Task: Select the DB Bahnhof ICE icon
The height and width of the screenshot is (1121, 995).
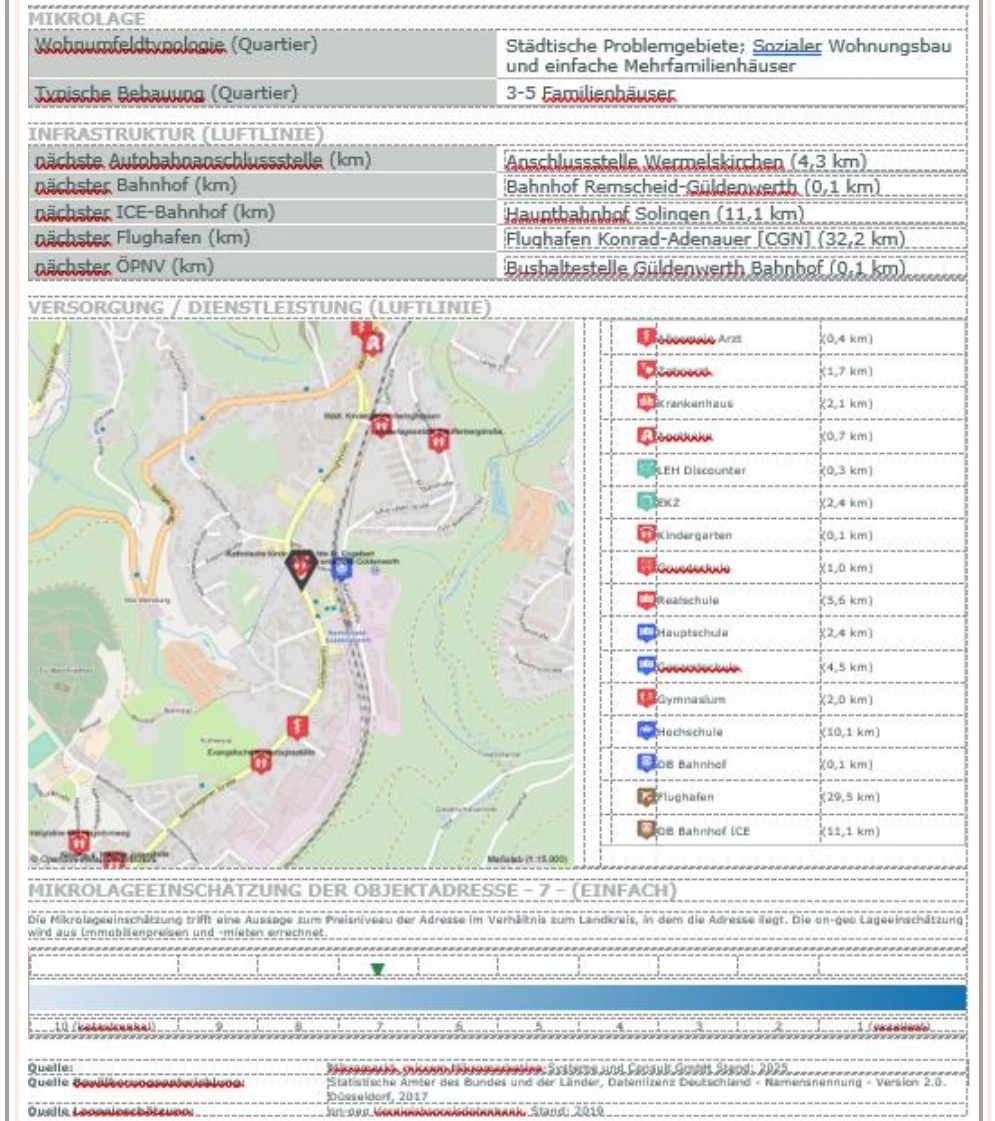Action: point(646,829)
